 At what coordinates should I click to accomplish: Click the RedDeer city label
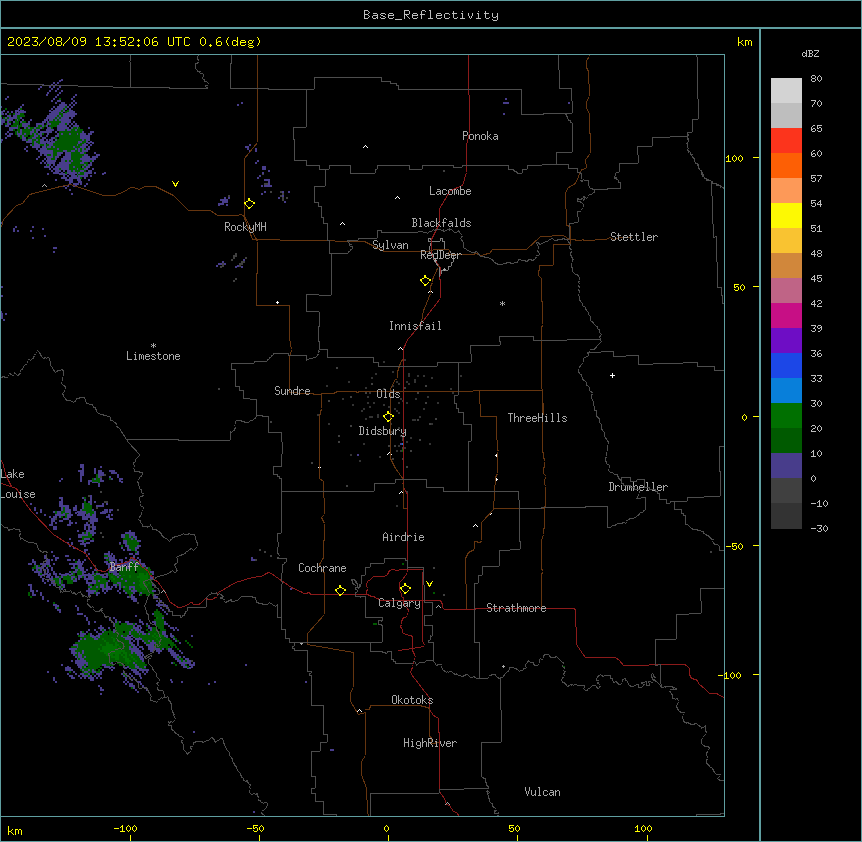coord(440,255)
